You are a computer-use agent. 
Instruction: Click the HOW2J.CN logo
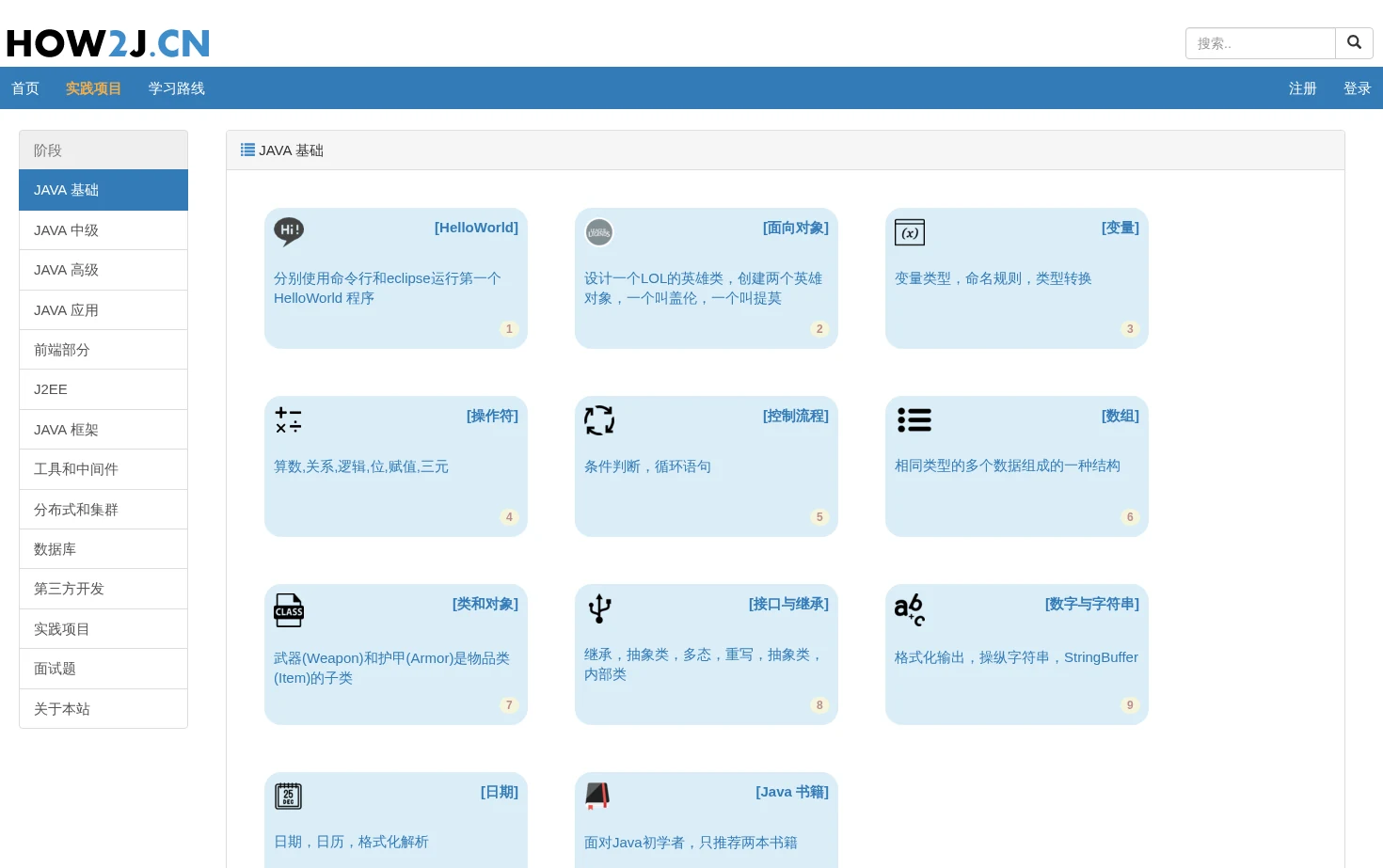(108, 43)
